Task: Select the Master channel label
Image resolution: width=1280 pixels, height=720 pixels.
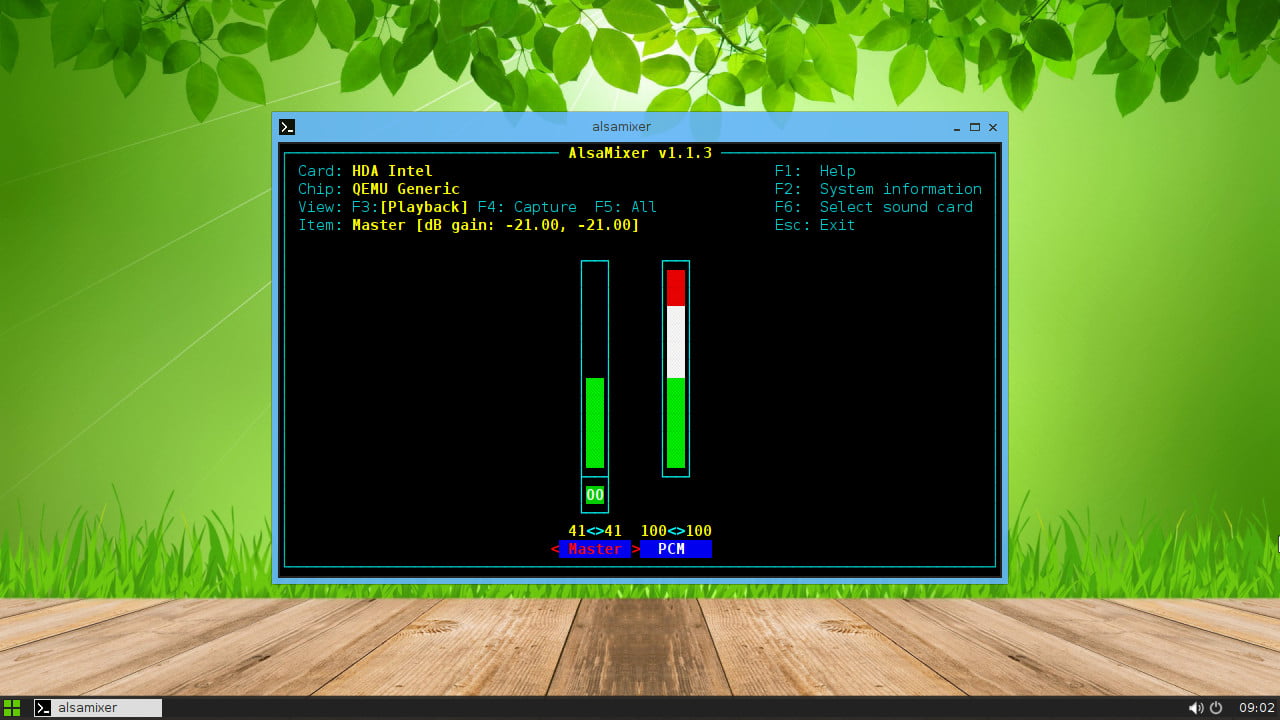Action: 595,549
